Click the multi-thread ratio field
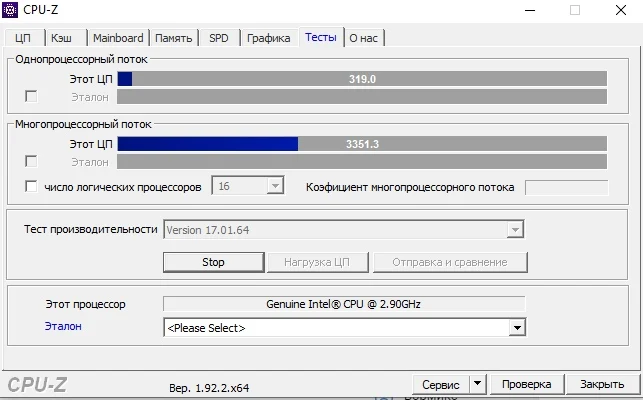The width and height of the screenshot is (643, 400). click(x=566, y=187)
